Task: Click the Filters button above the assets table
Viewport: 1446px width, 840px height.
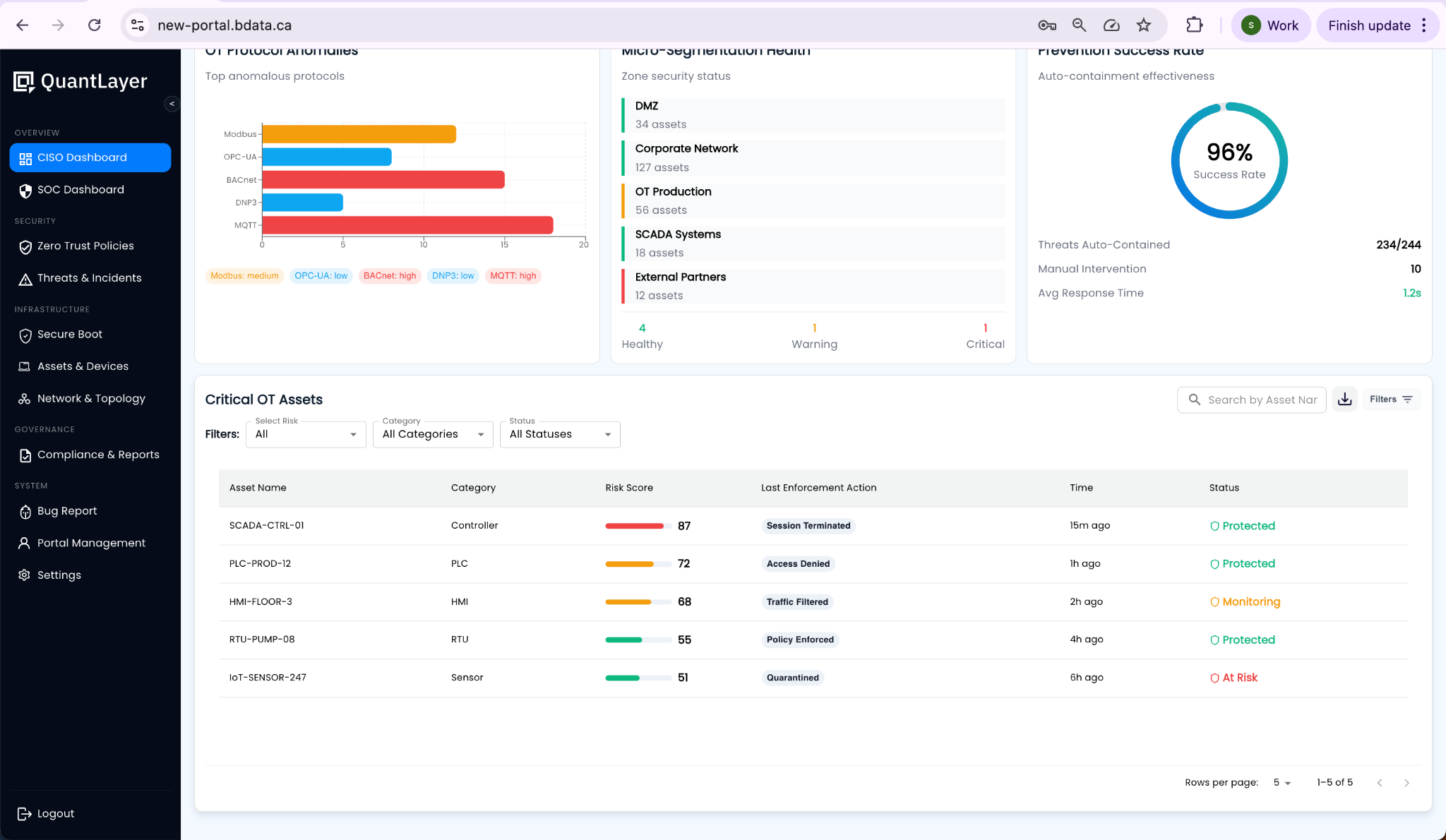Action: [x=1390, y=399]
